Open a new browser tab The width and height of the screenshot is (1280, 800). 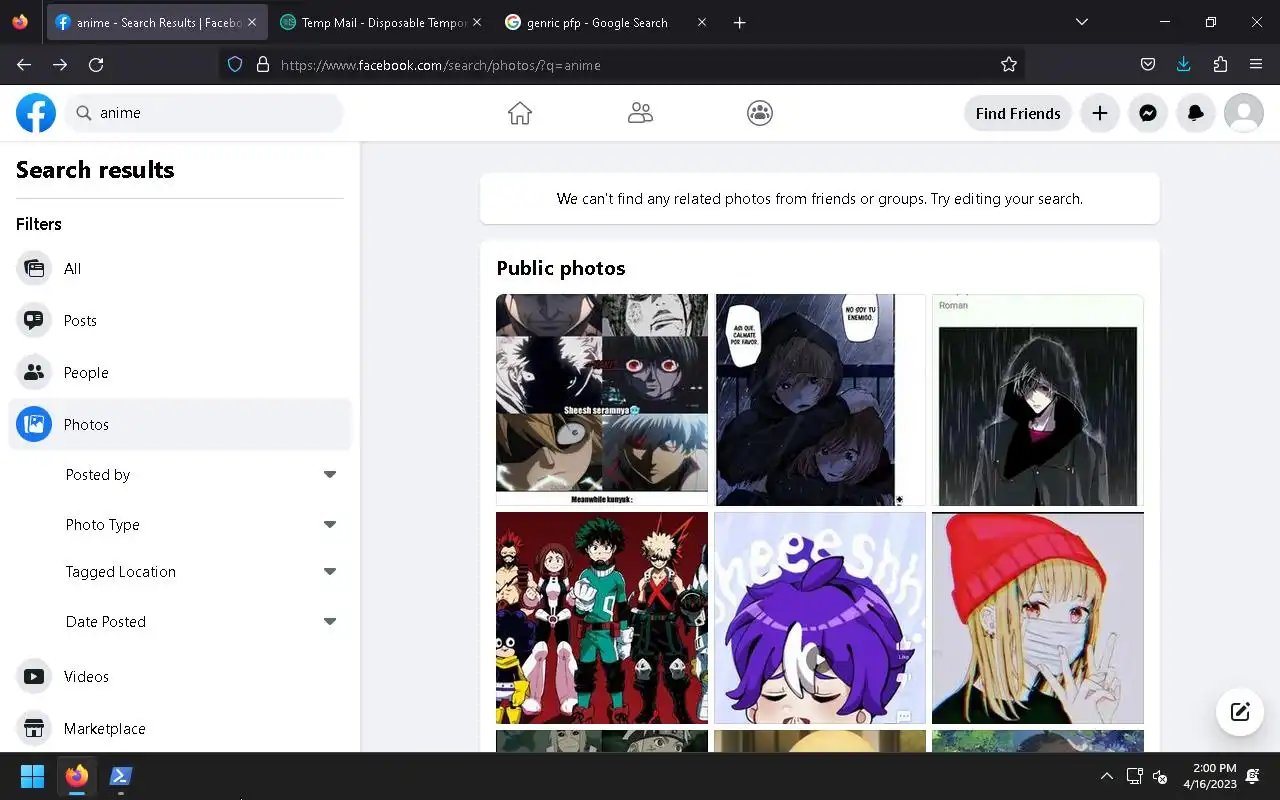click(x=739, y=22)
